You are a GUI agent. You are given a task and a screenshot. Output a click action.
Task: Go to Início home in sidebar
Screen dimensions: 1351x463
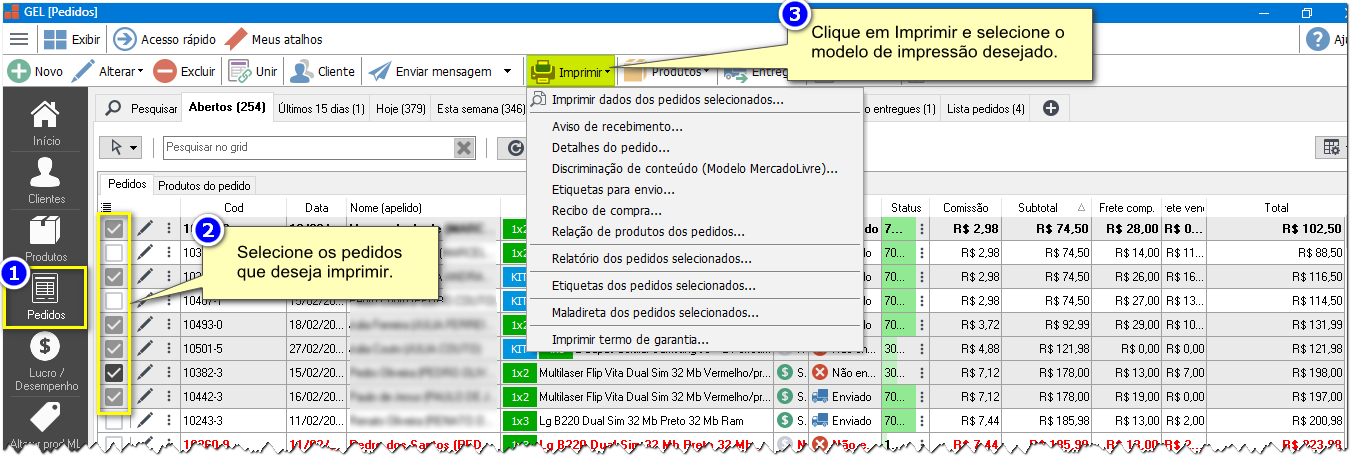[46, 121]
